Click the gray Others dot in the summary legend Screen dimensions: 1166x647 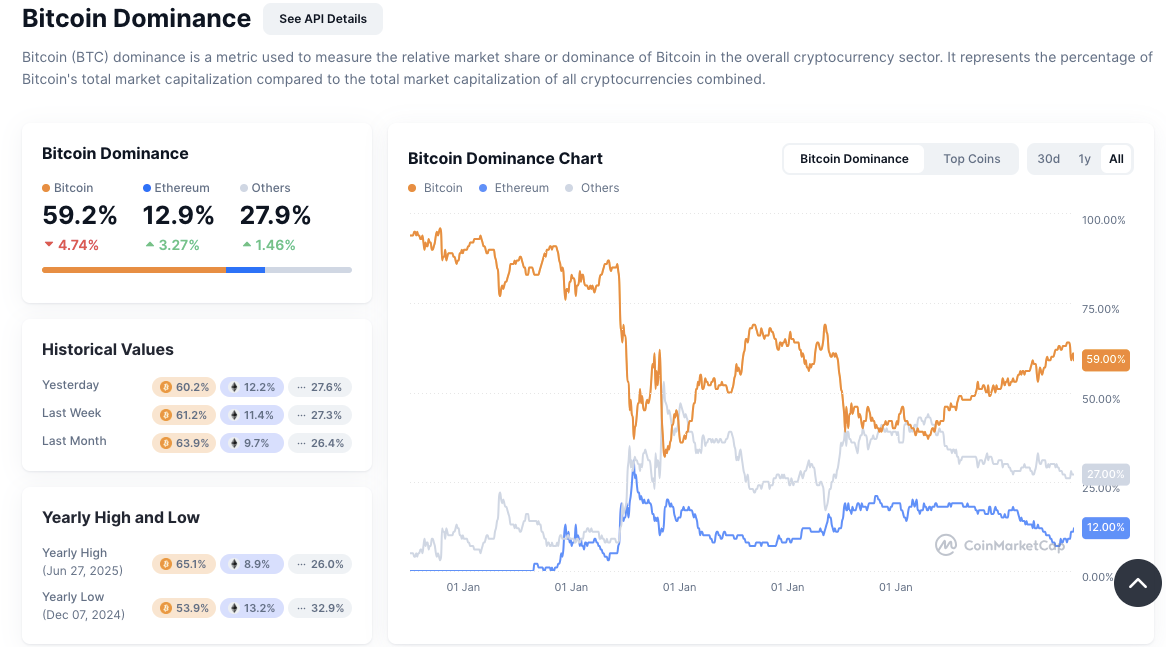[x=242, y=187]
